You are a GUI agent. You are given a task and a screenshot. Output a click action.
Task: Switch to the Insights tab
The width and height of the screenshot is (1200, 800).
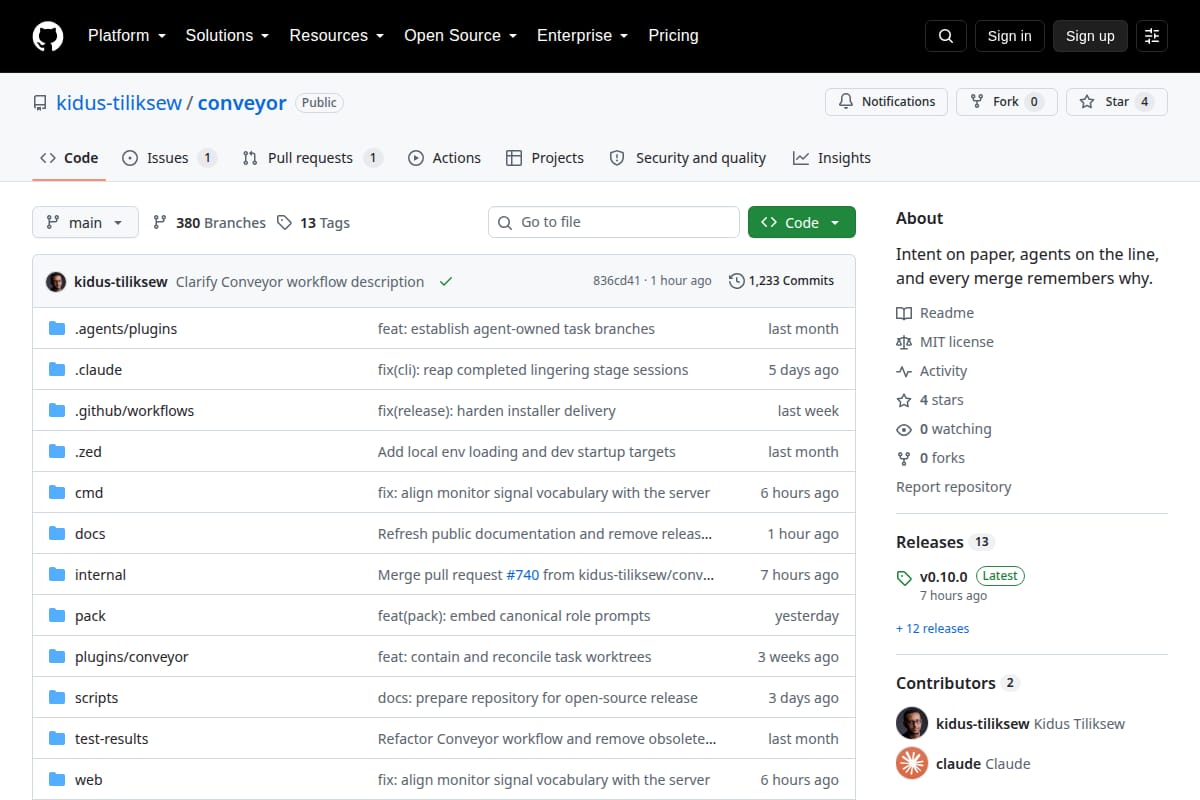tap(832, 158)
